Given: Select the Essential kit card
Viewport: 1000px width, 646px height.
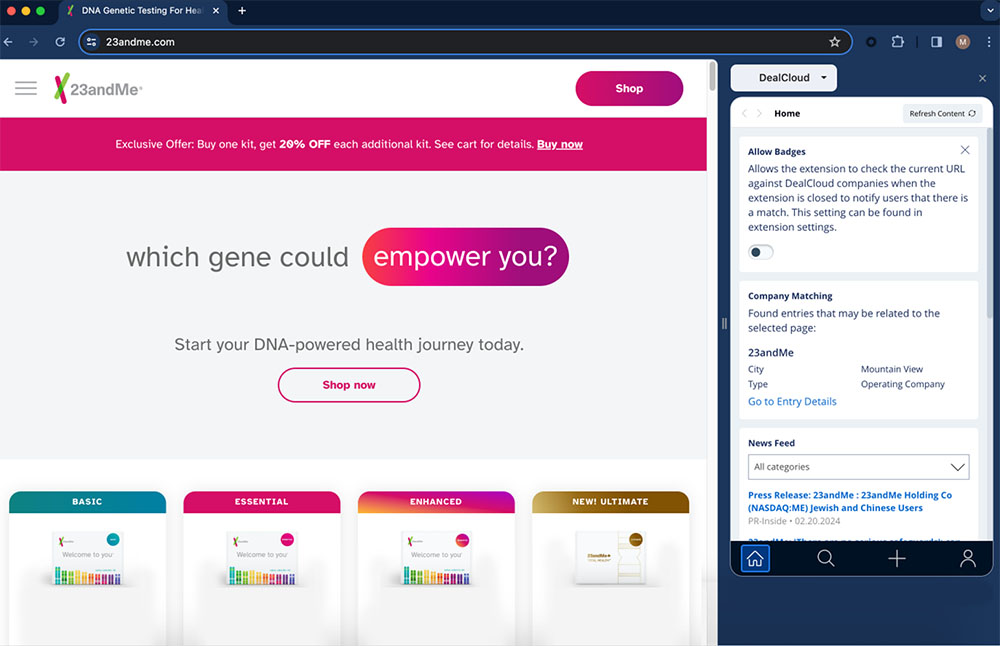Looking at the screenshot, I should point(261,568).
